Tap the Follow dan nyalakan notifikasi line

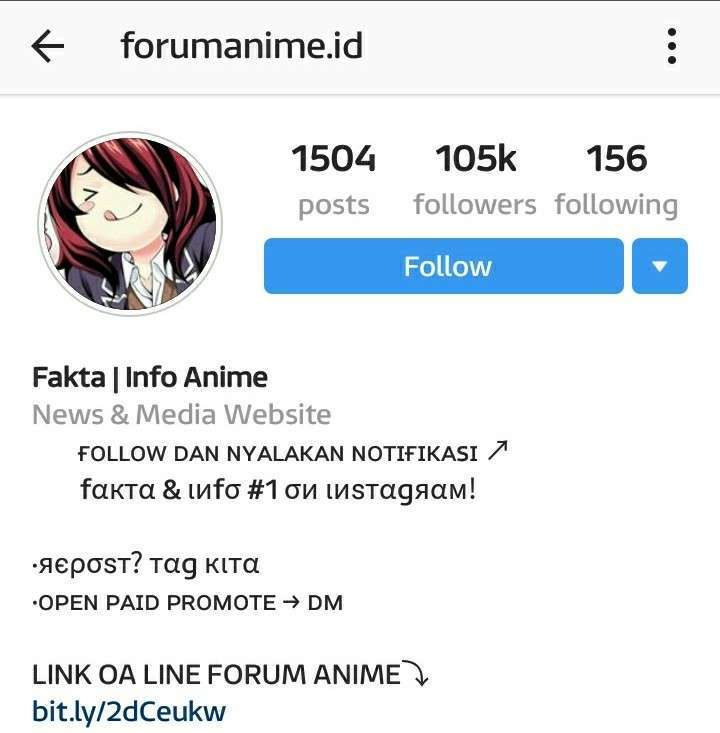(x=293, y=453)
